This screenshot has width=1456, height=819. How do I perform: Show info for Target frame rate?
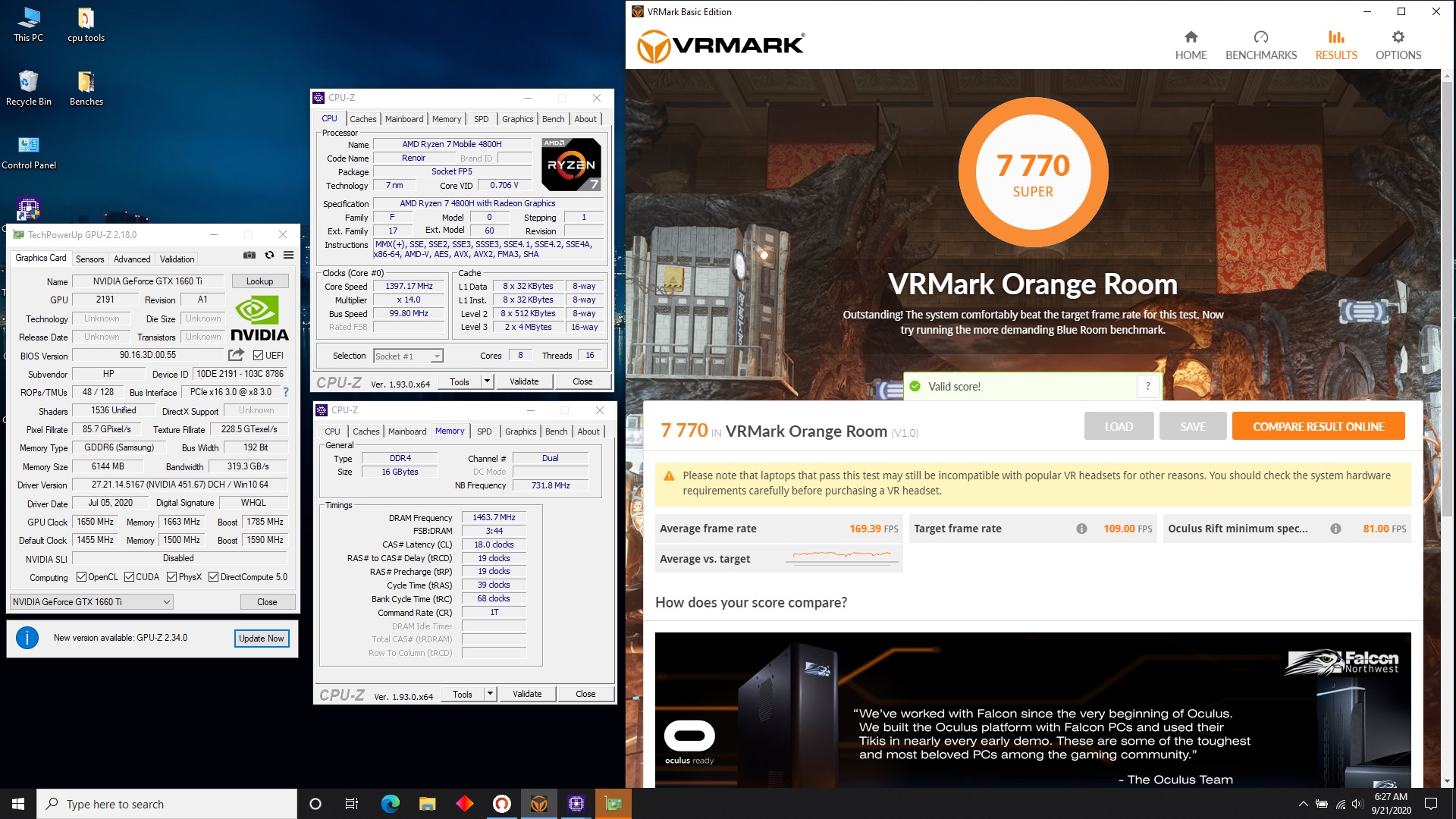tap(1081, 529)
